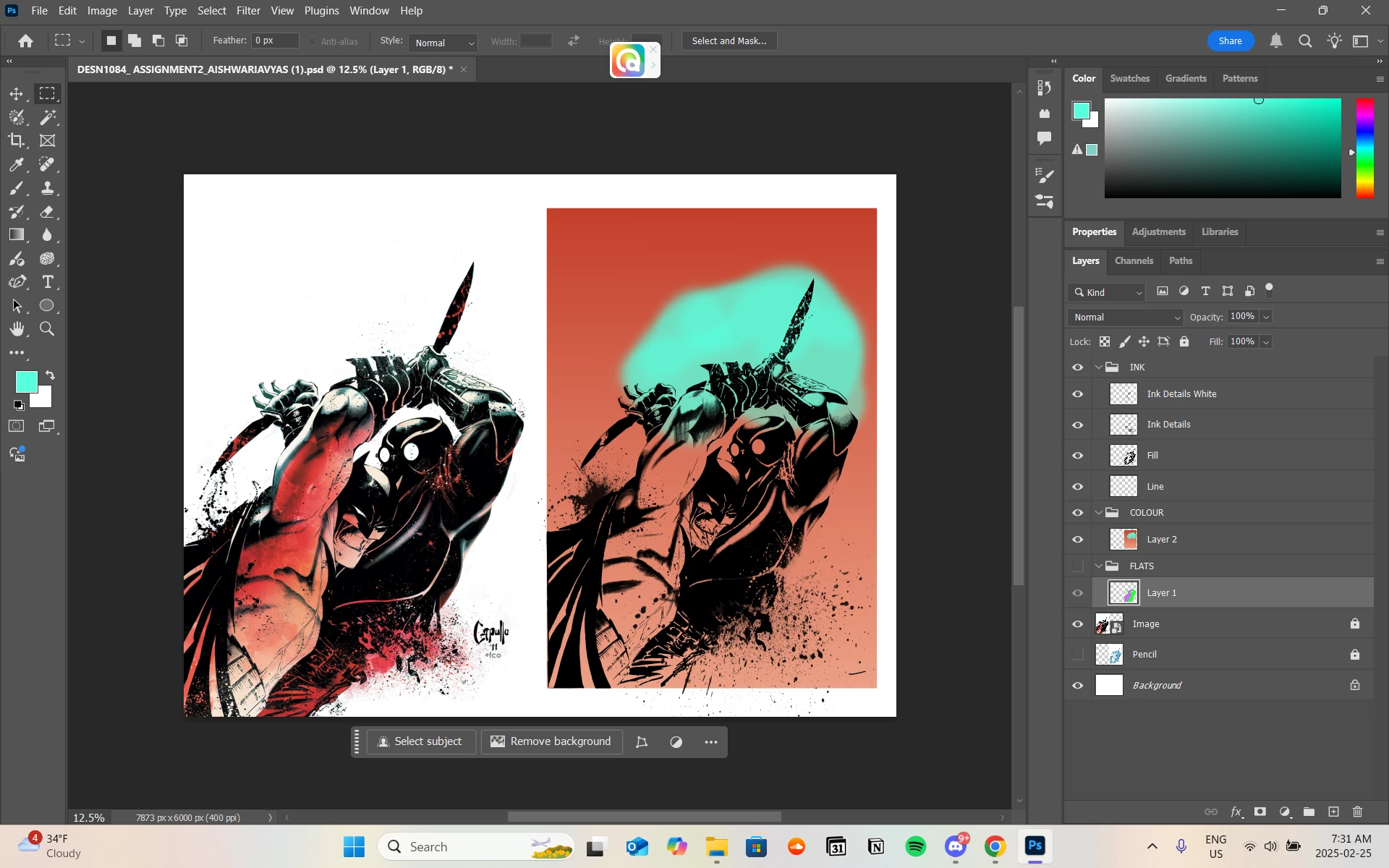Select the Zoom tool
The height and width of the screenshot is (868, 1389).
tap(47, 330)
